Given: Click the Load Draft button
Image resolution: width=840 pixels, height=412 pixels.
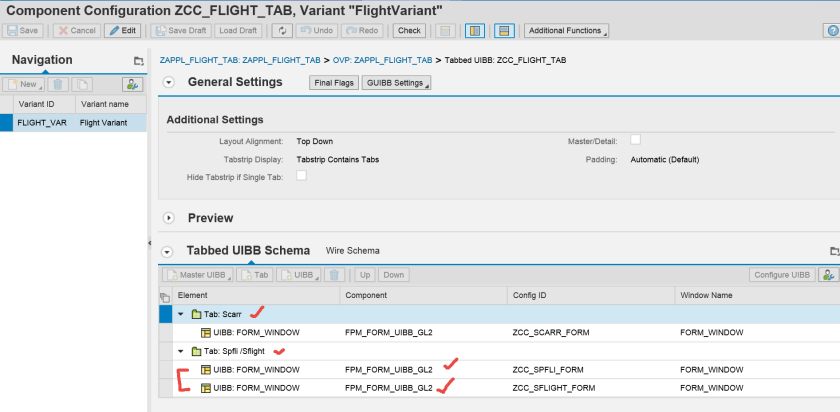Looking at the screenshot, I should 238,31.
